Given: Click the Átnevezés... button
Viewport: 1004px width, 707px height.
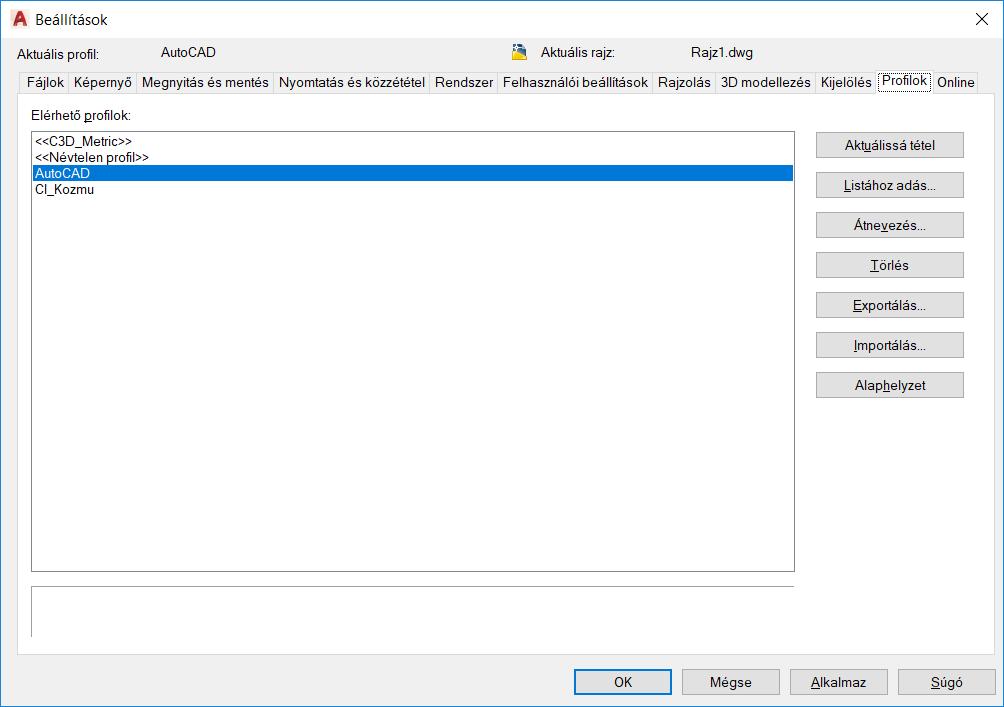Looking at the screenshot, I should coord(889,225).
